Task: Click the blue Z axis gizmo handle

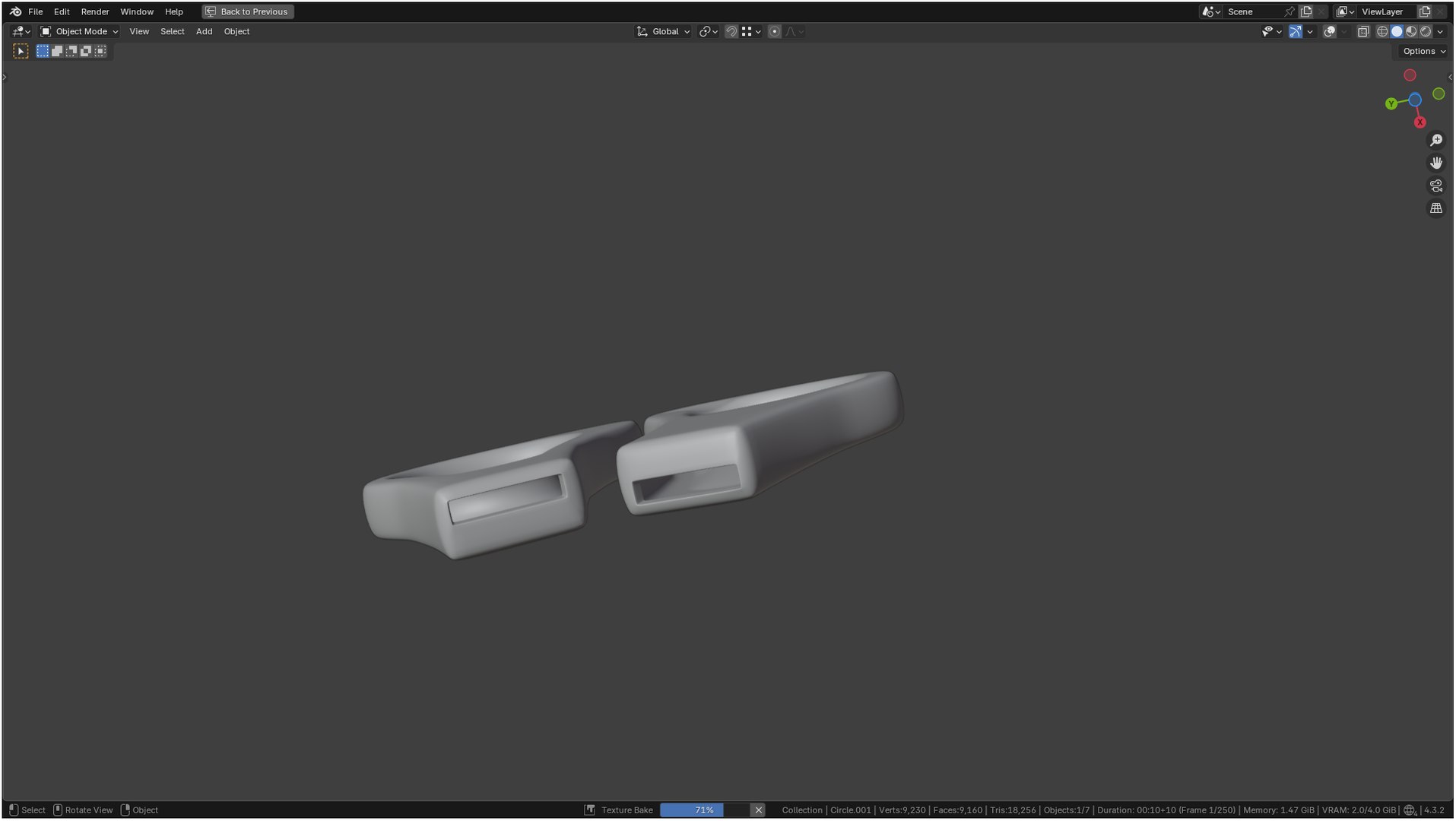Action: pyautogui.click(x=1415, y=100)
